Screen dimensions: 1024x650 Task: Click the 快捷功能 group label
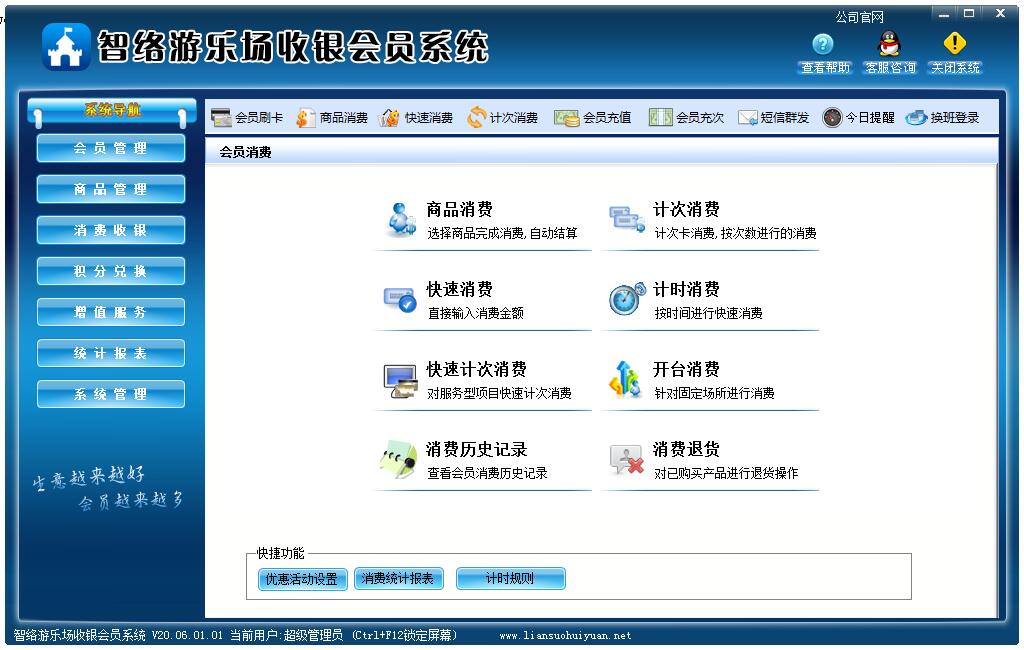(x=280, y=553)
